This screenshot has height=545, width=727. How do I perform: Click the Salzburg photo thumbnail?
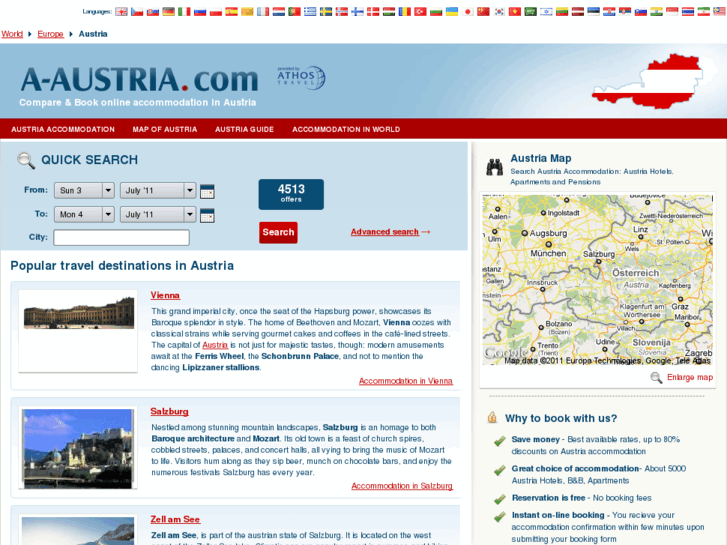coord(78,448)
